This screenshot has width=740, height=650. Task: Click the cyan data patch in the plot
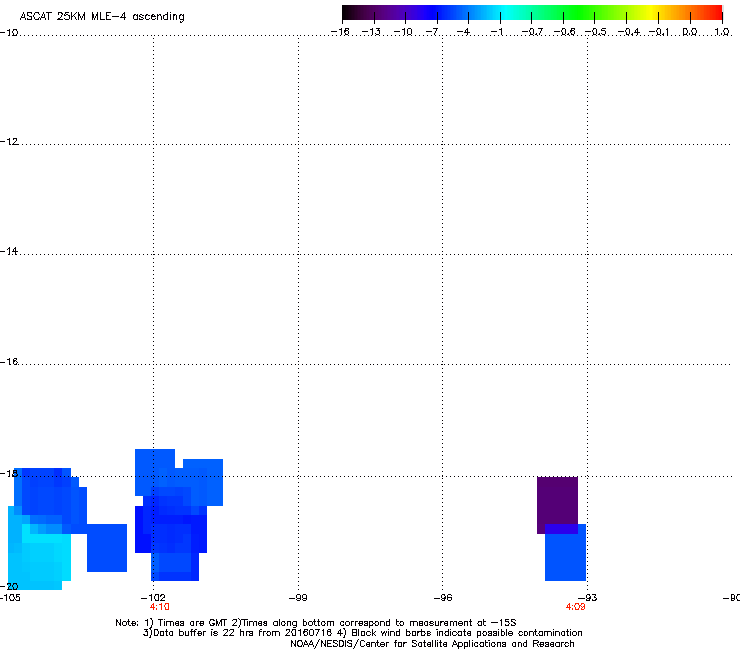(x=40, y=555)
